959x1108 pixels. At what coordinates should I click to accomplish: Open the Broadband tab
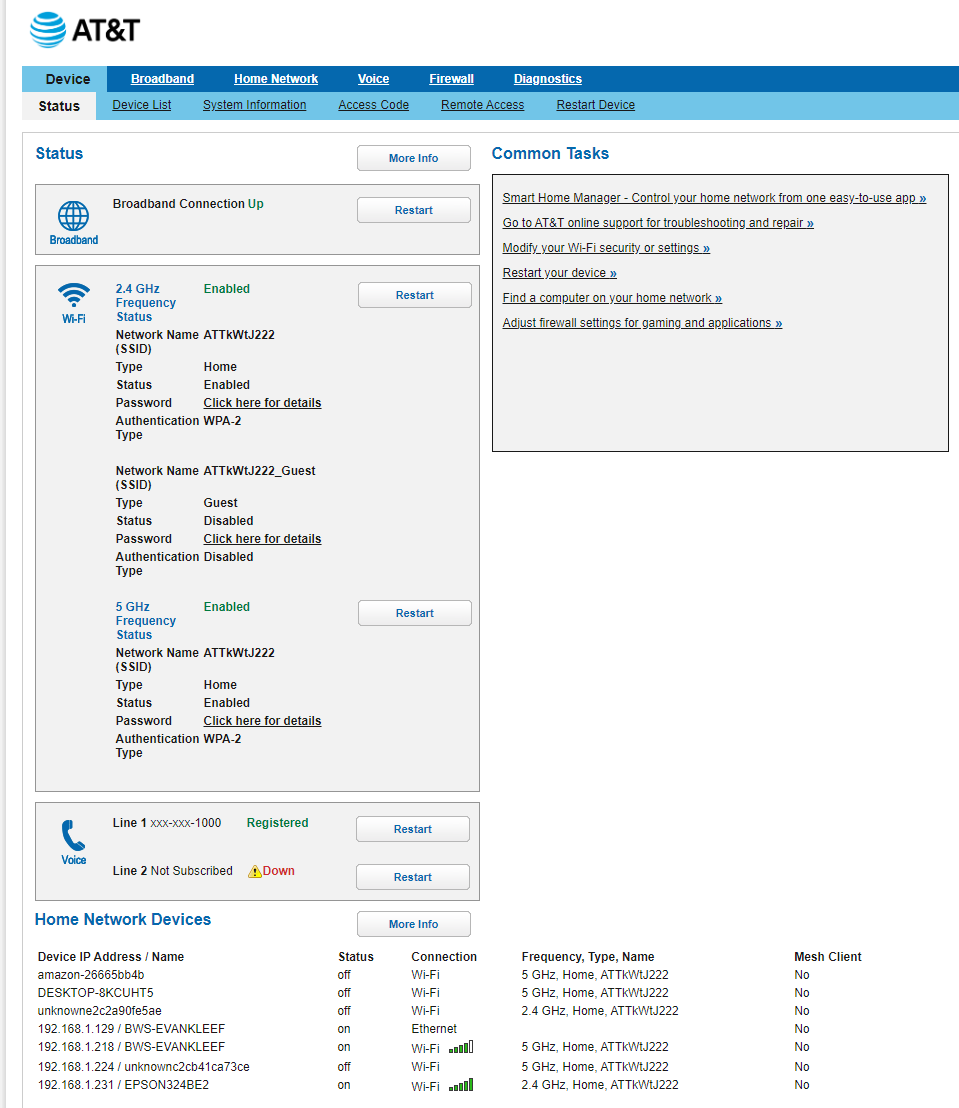click(x=162, y=79)
